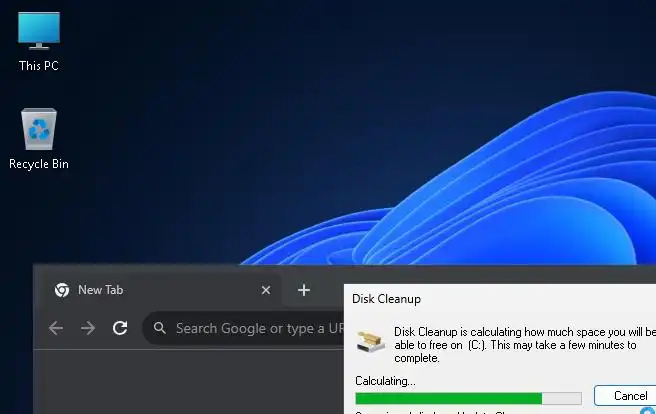Click the Disk Cleanup dialog title
This screenshot has height=414, width=656.
coord(387,299)
